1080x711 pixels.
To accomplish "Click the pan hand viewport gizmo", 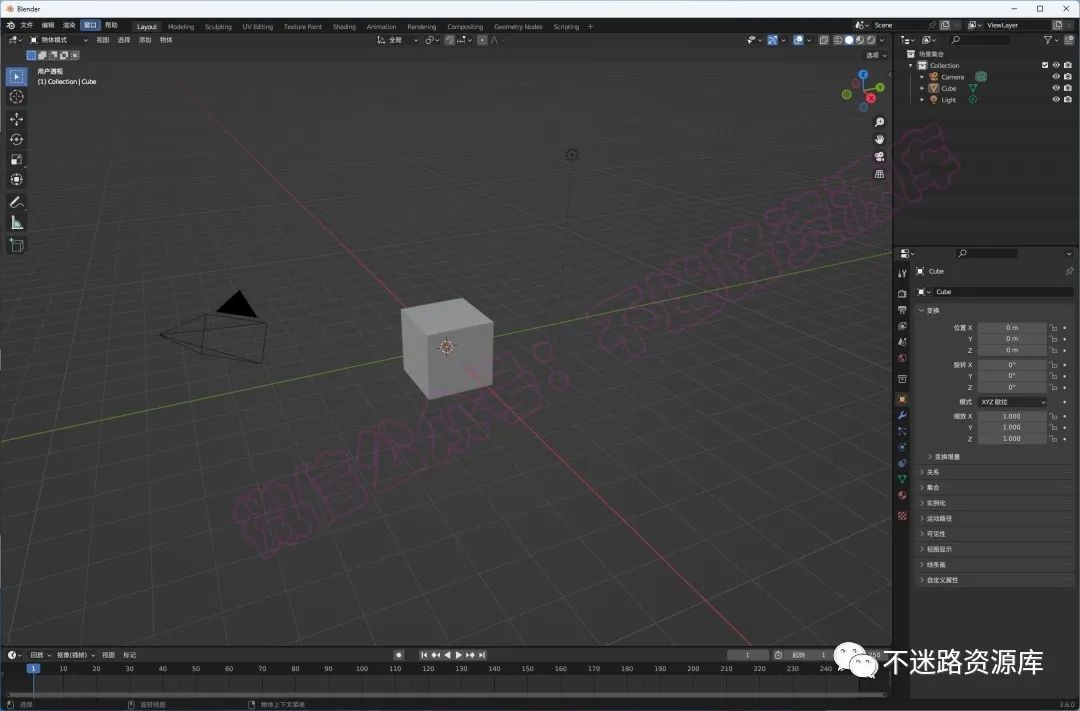I will click(880, 139).
